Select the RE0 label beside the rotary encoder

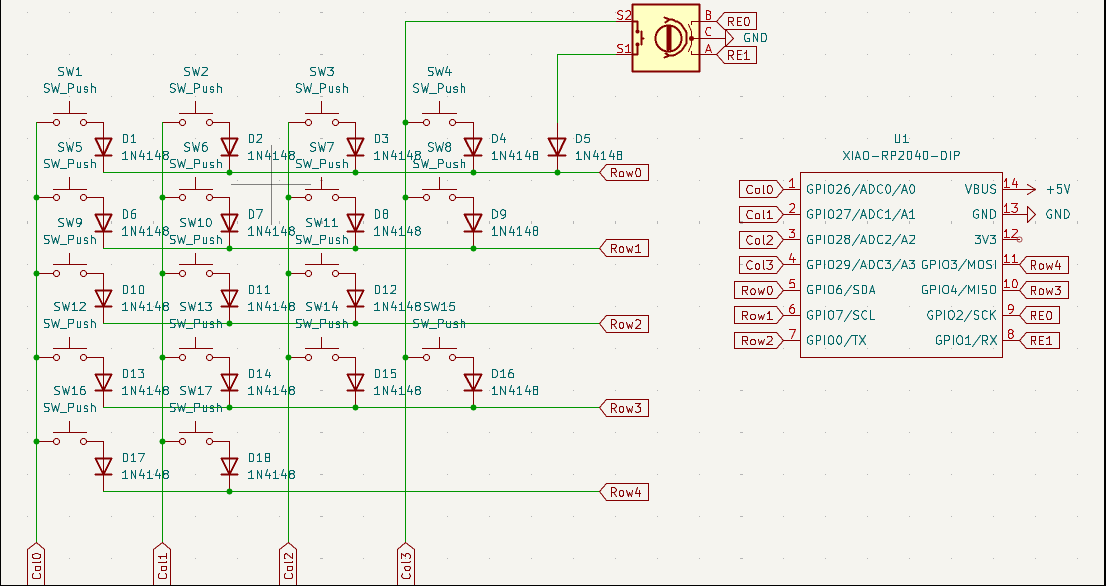[x=740, y=18]
